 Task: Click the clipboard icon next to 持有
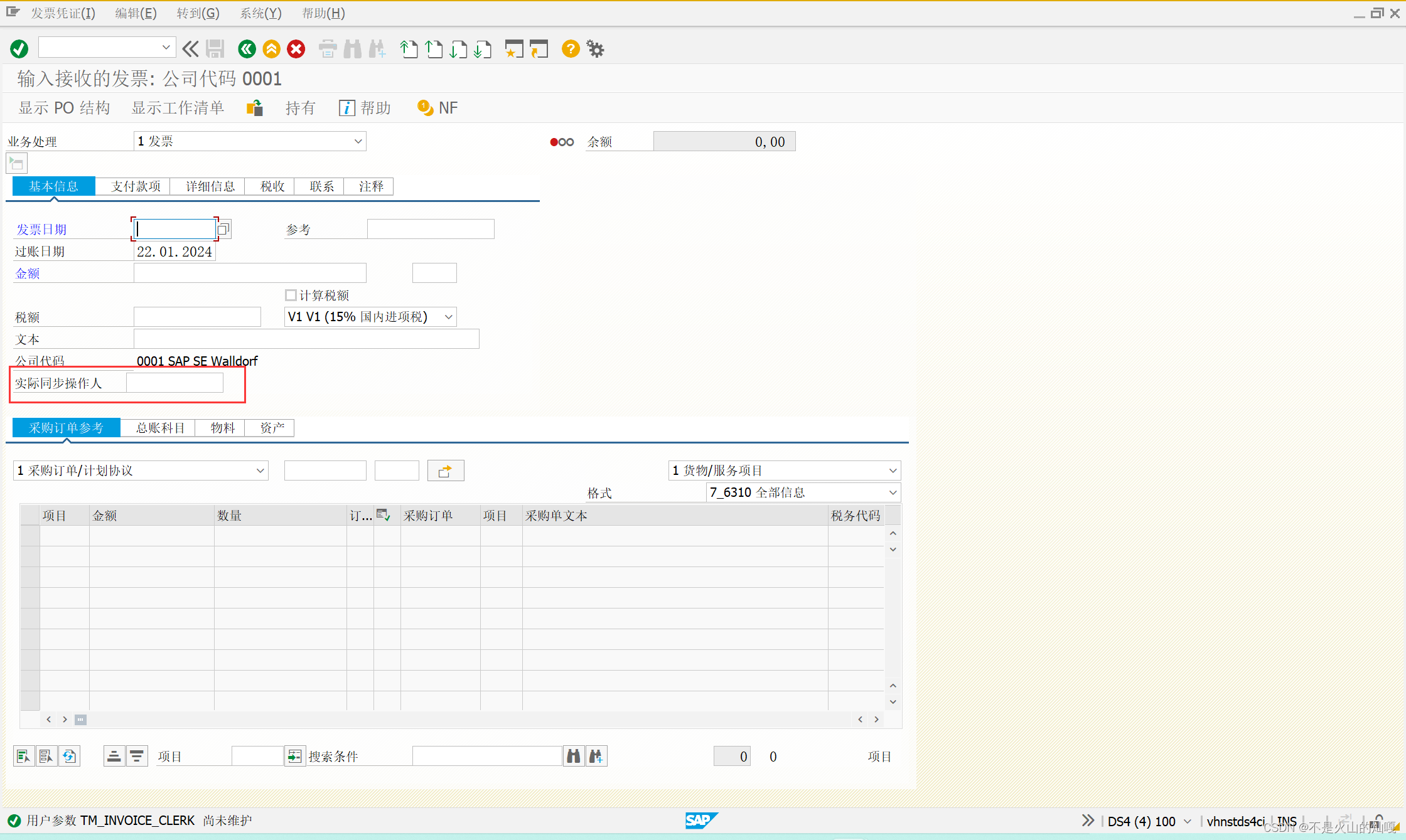coord(255,108)
